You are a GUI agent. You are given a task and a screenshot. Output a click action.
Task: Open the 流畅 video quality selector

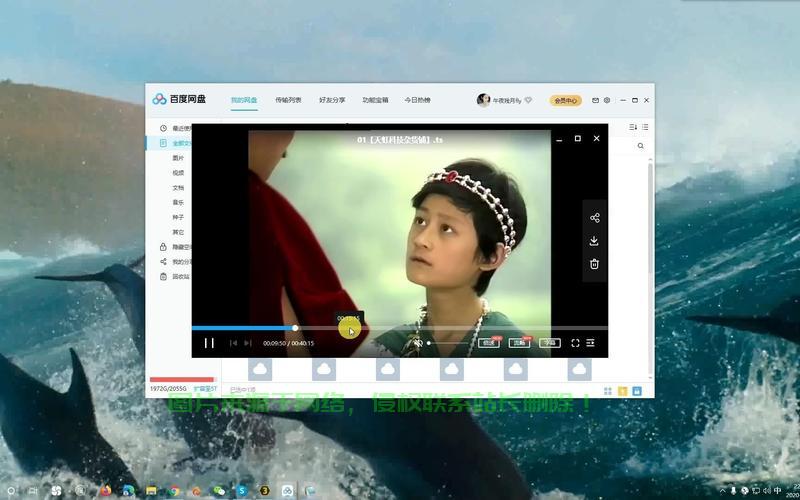[x=519, y=343]
